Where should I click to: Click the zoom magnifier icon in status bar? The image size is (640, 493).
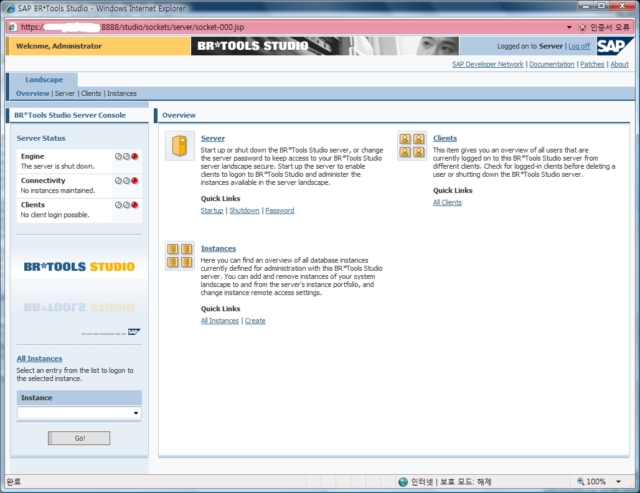pyautogui.click(x=580, y=482)
